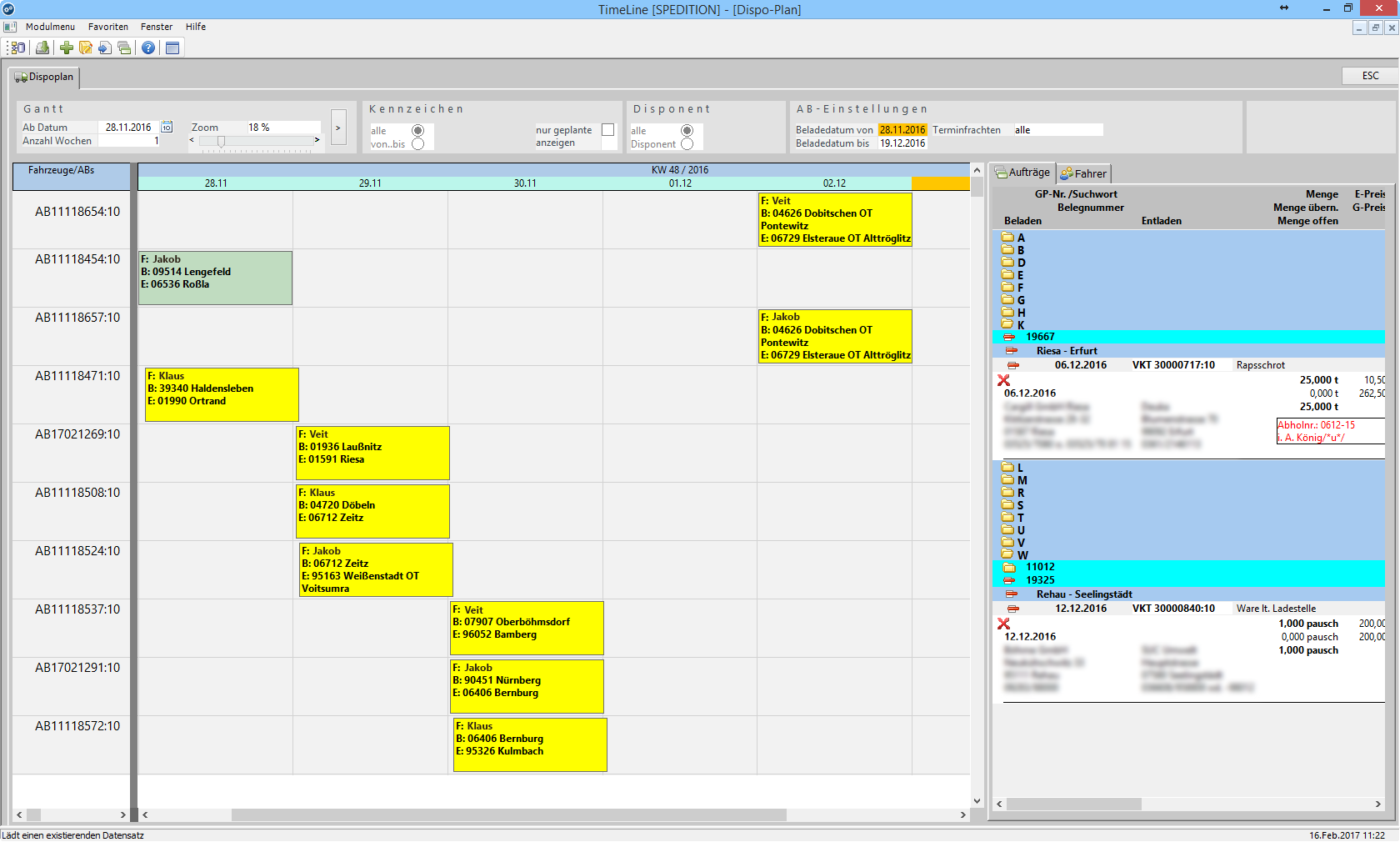Collapse the 12.12.2016 VKT 30000840:10 row

pyautogui.click(x=1013, y=609)
